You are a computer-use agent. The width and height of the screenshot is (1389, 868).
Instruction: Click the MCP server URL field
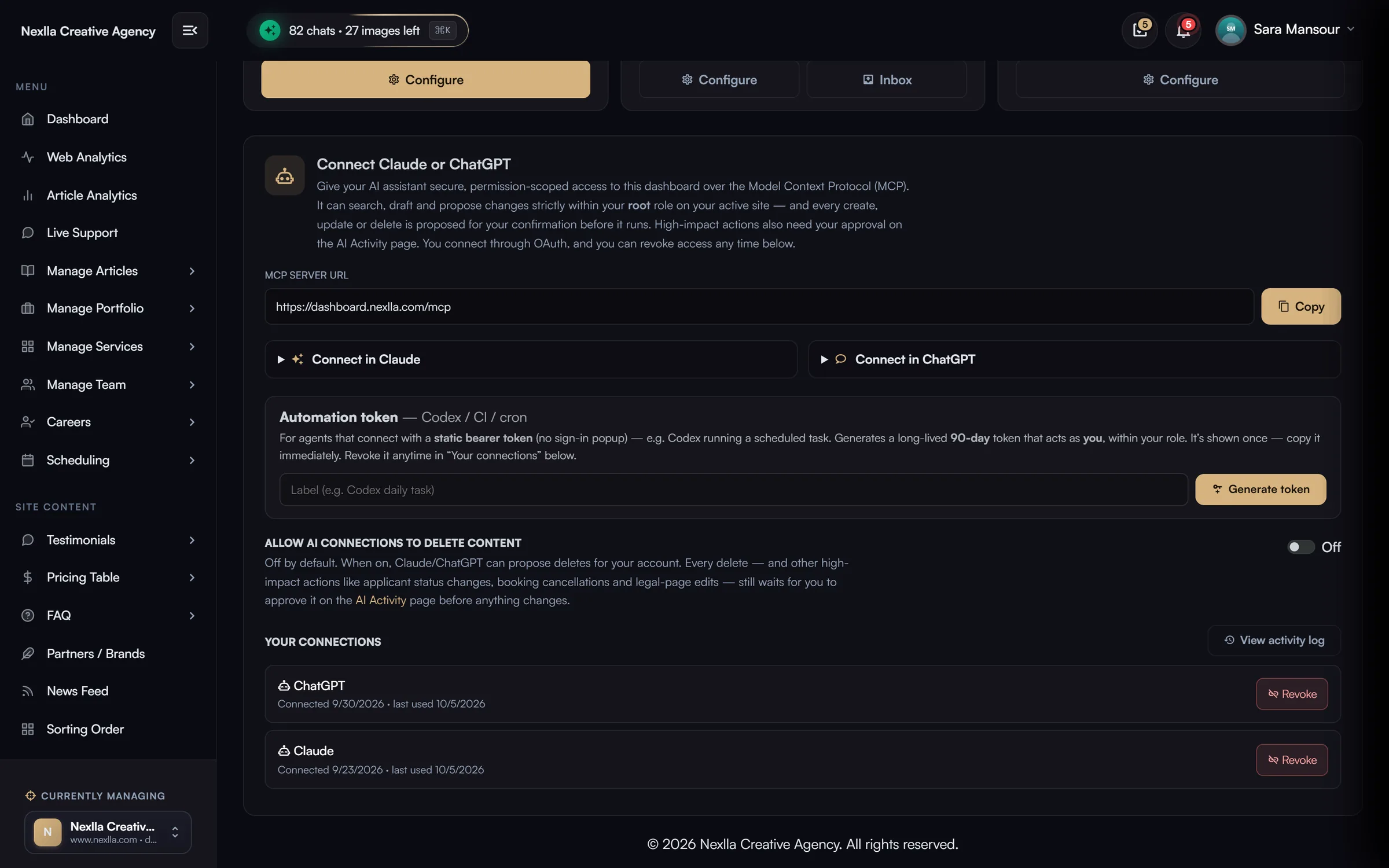click(x=759, y=306)
